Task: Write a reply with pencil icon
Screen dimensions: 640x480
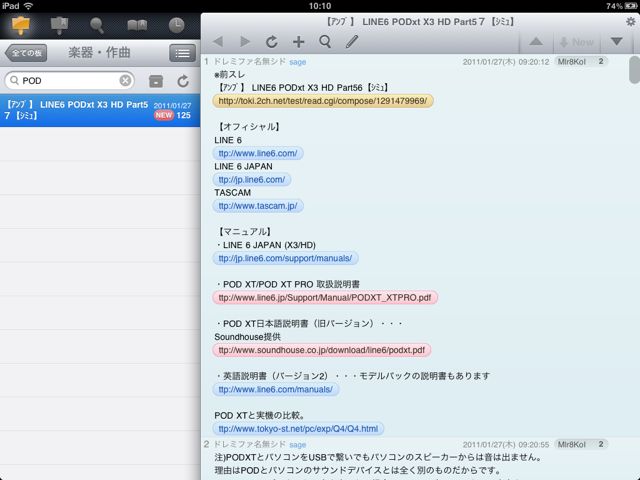Action: pos(352,42)
